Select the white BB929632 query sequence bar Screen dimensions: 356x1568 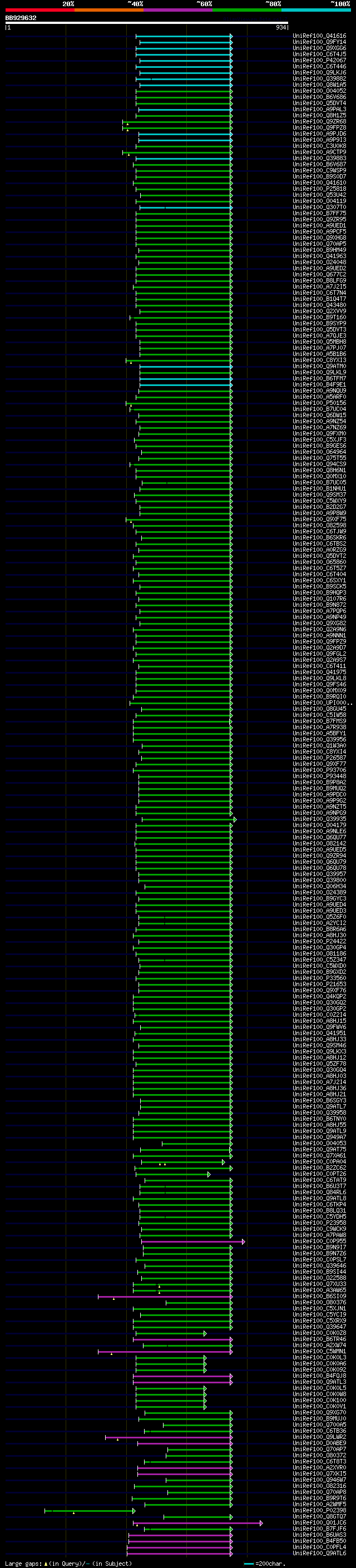[147, 23]
